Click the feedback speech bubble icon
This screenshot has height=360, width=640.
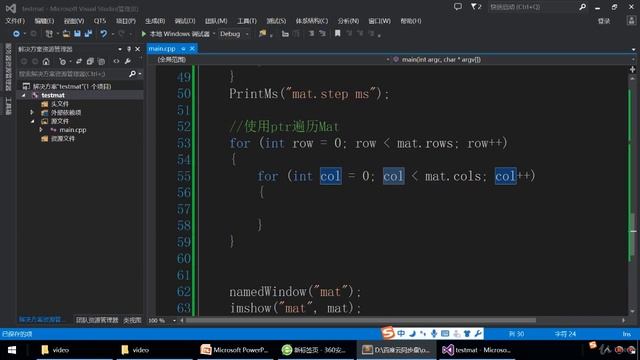(x=458, y=7)
